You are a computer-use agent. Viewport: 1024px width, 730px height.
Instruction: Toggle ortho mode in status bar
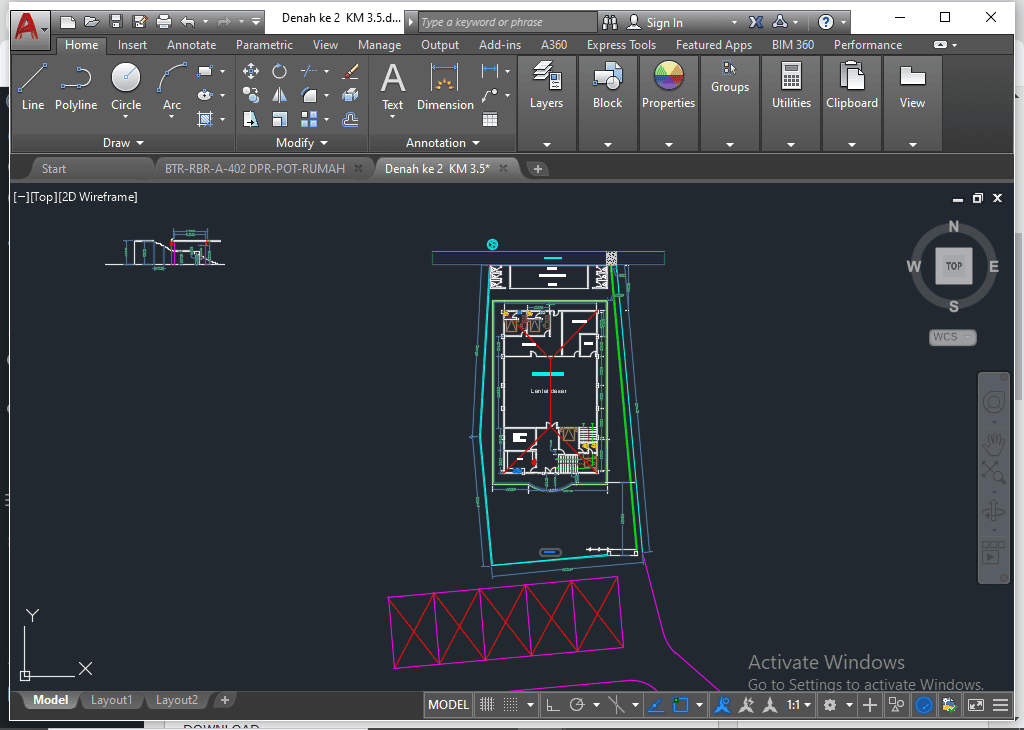tap(552, 705)
